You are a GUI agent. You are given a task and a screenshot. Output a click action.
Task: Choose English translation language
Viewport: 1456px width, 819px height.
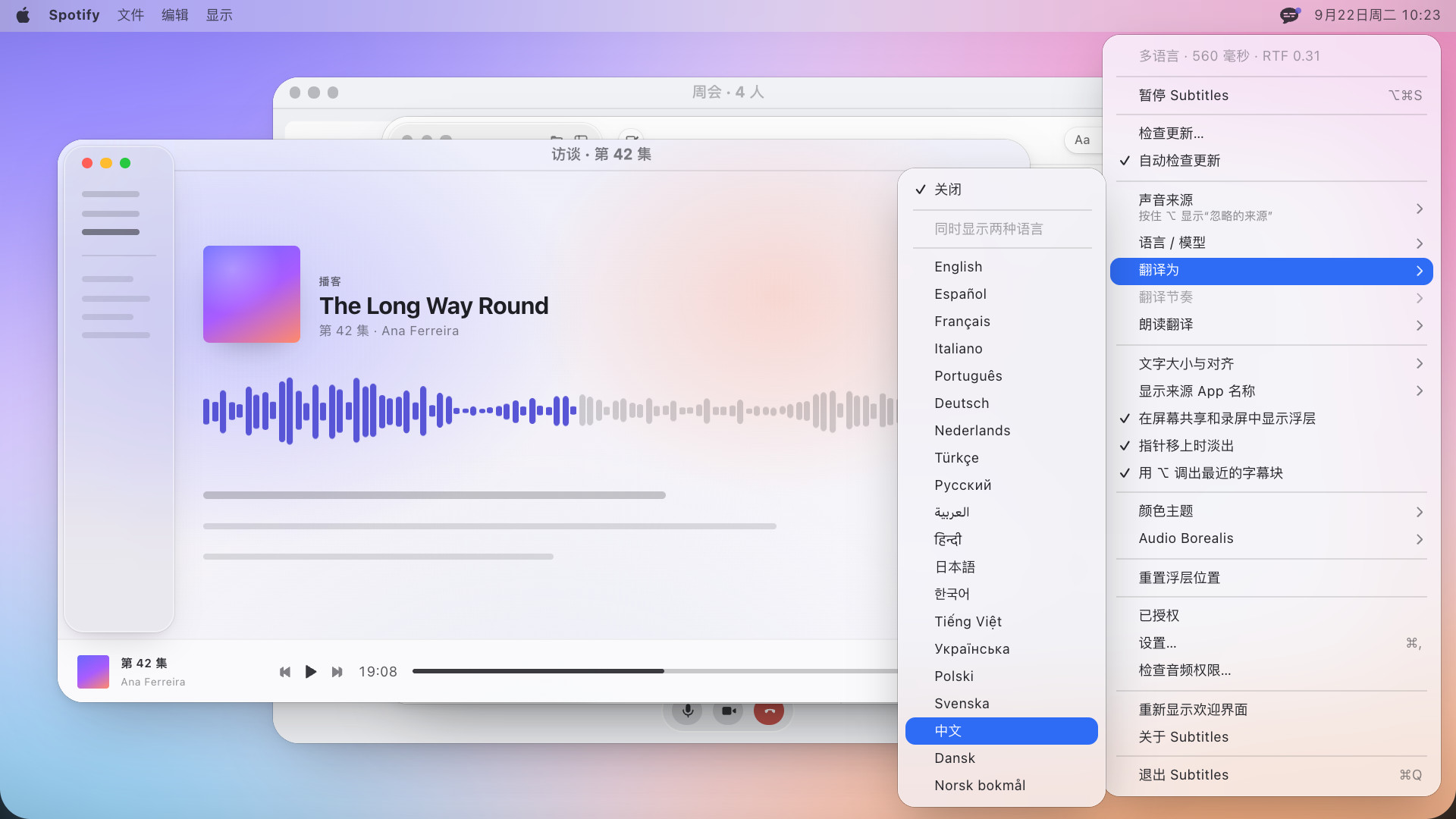(1002, 267)
